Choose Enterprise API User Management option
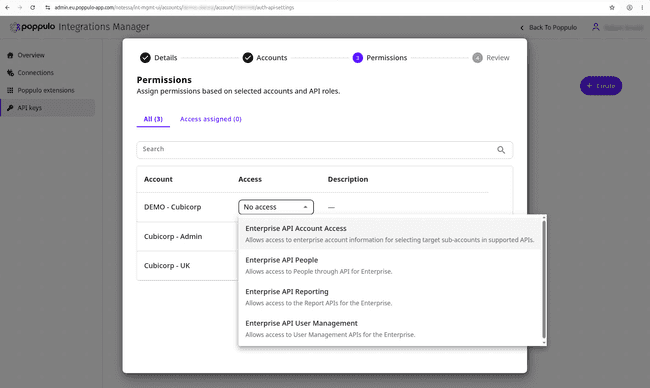Viewport: 650px width, 388px height. click(x=390, y=329)
